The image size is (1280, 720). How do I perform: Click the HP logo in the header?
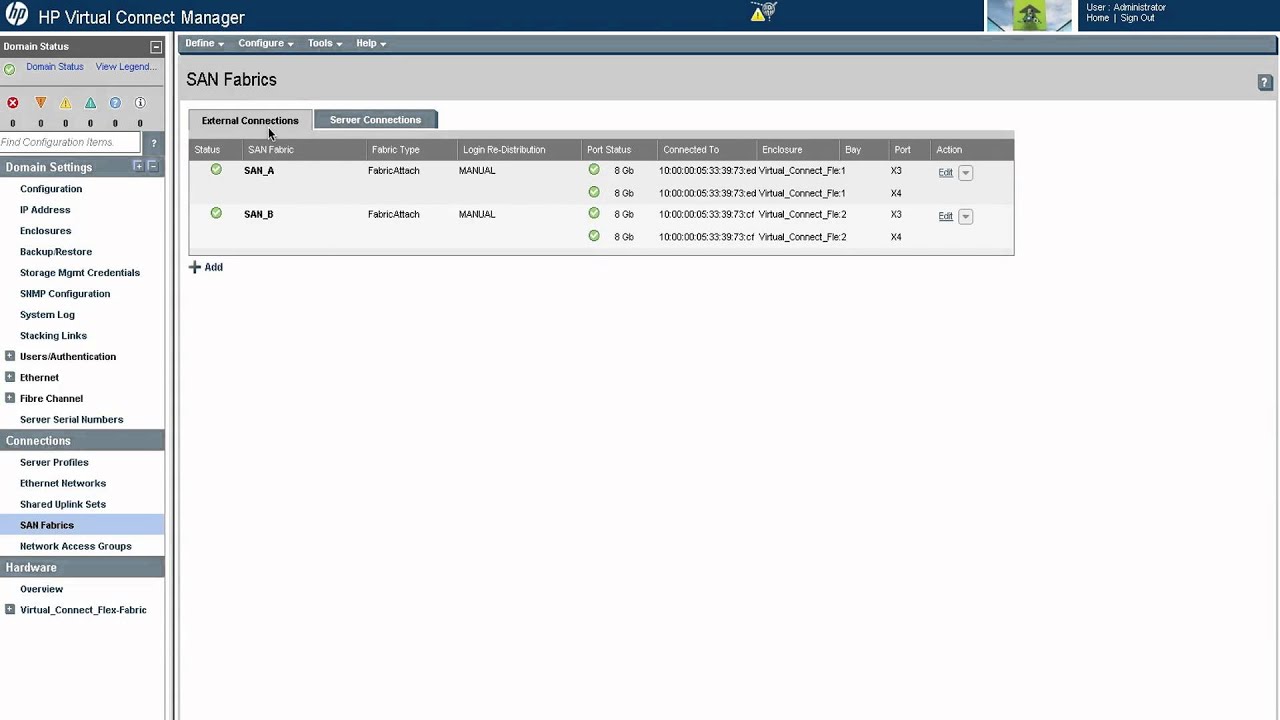tap(17, 15)
